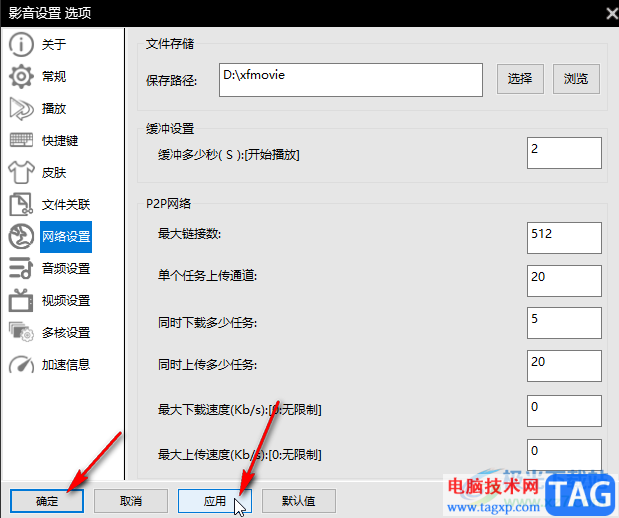Click 选择 to pick save path
The image size is (619, 518).
(520, 79)
